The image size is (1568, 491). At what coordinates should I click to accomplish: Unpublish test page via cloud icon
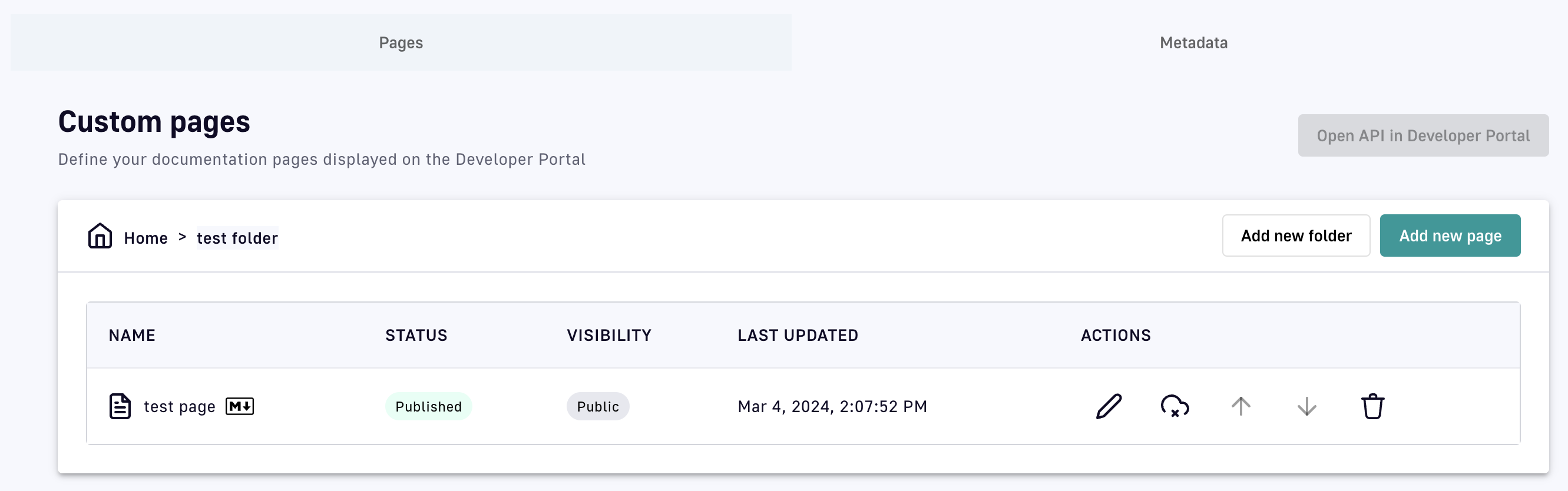click(x=1174, y=406)
